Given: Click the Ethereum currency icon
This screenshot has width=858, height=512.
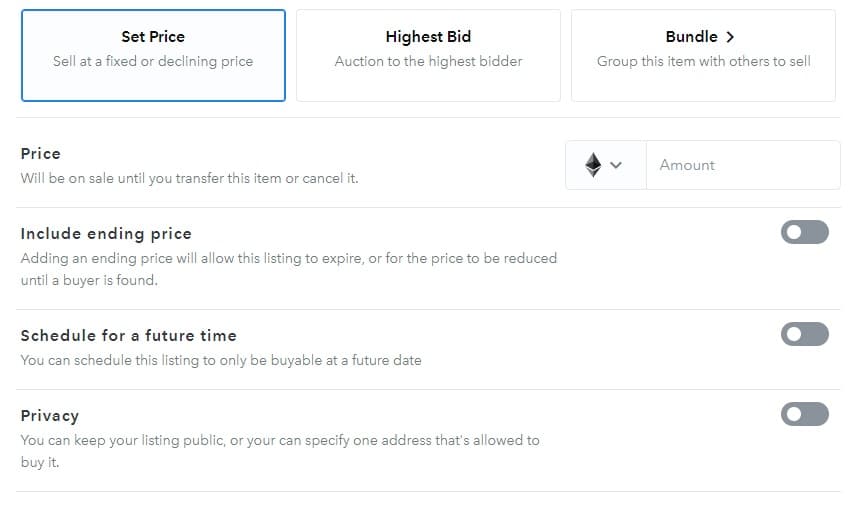Looking at the screenshot, I should [593, 165].
